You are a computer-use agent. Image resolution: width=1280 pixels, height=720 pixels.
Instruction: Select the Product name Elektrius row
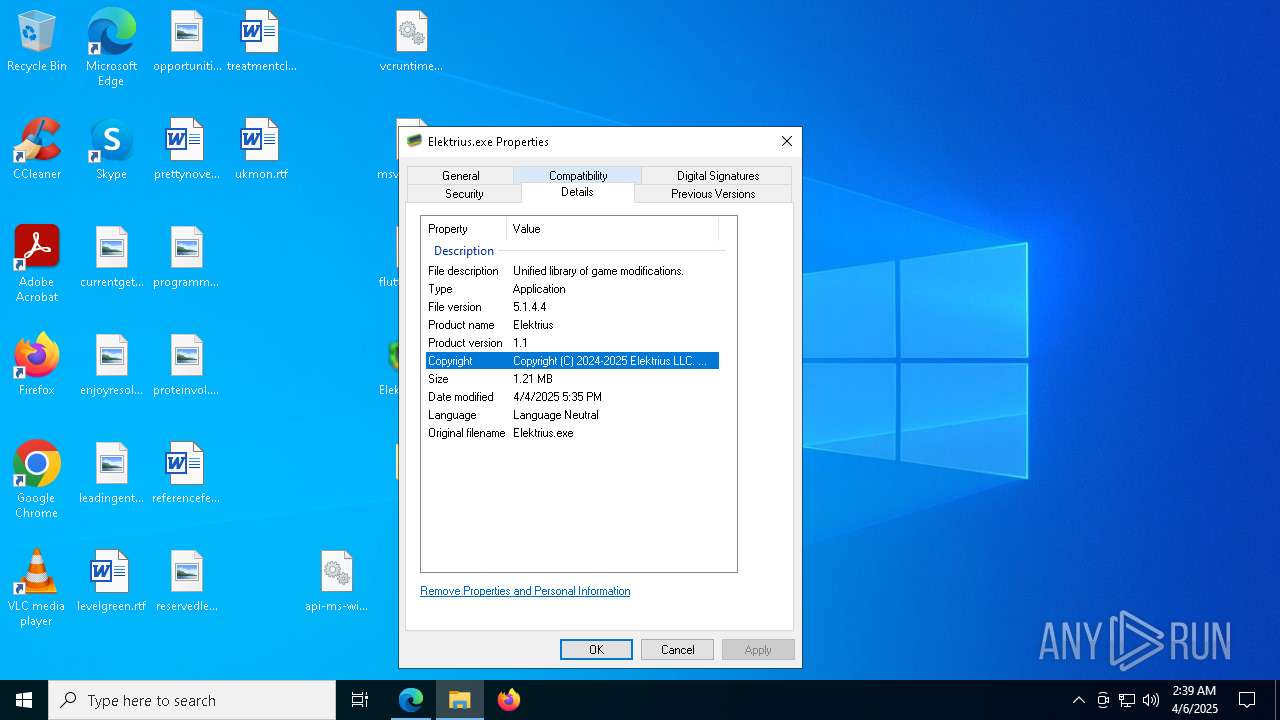click(572, 325)
